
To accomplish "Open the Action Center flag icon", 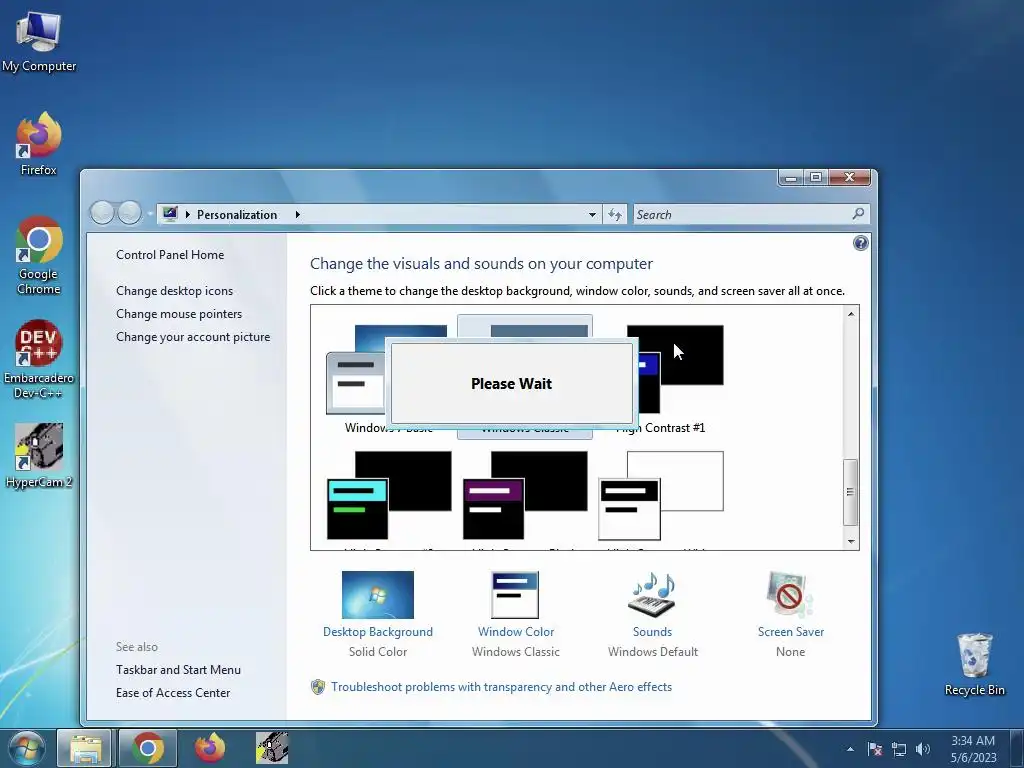I will point(875,749).
